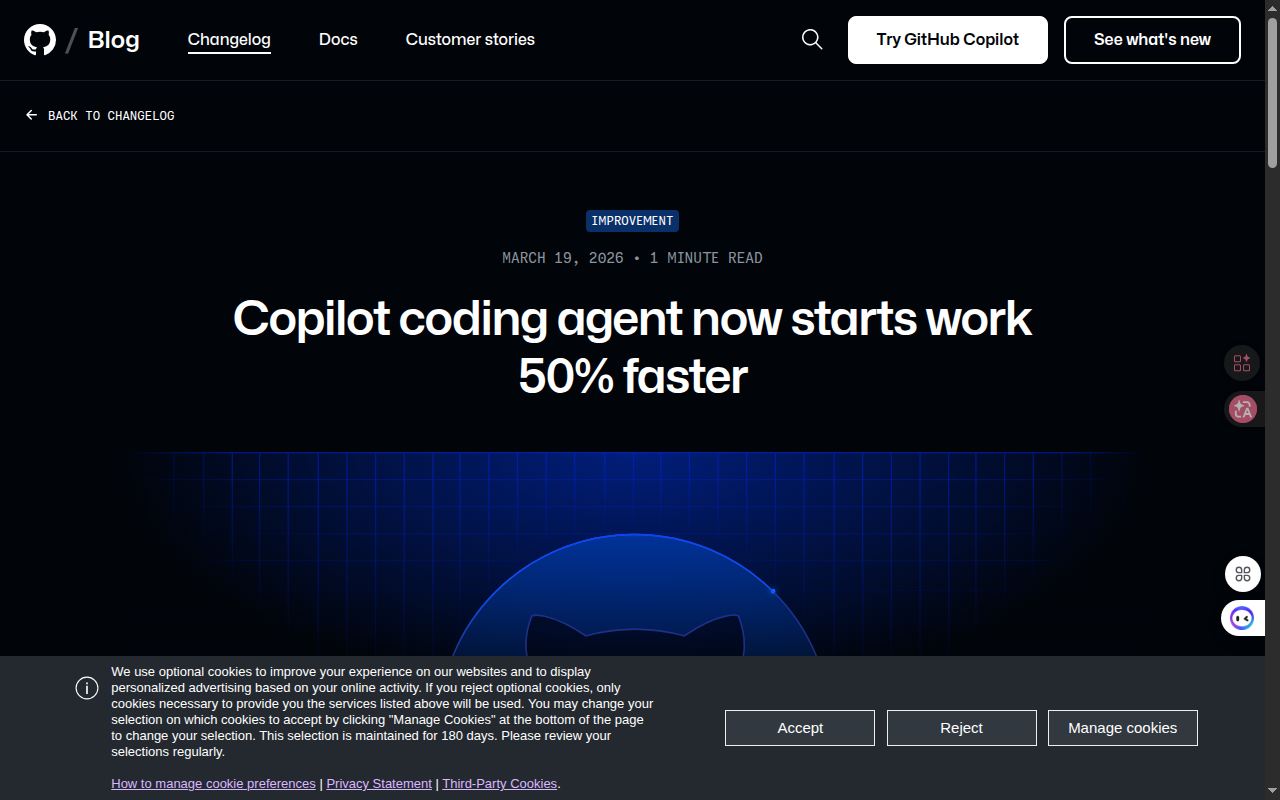The width and height of the screenshot is (1280, 800).
Task: Click the See what's new button
Action: pos(1152,40)
